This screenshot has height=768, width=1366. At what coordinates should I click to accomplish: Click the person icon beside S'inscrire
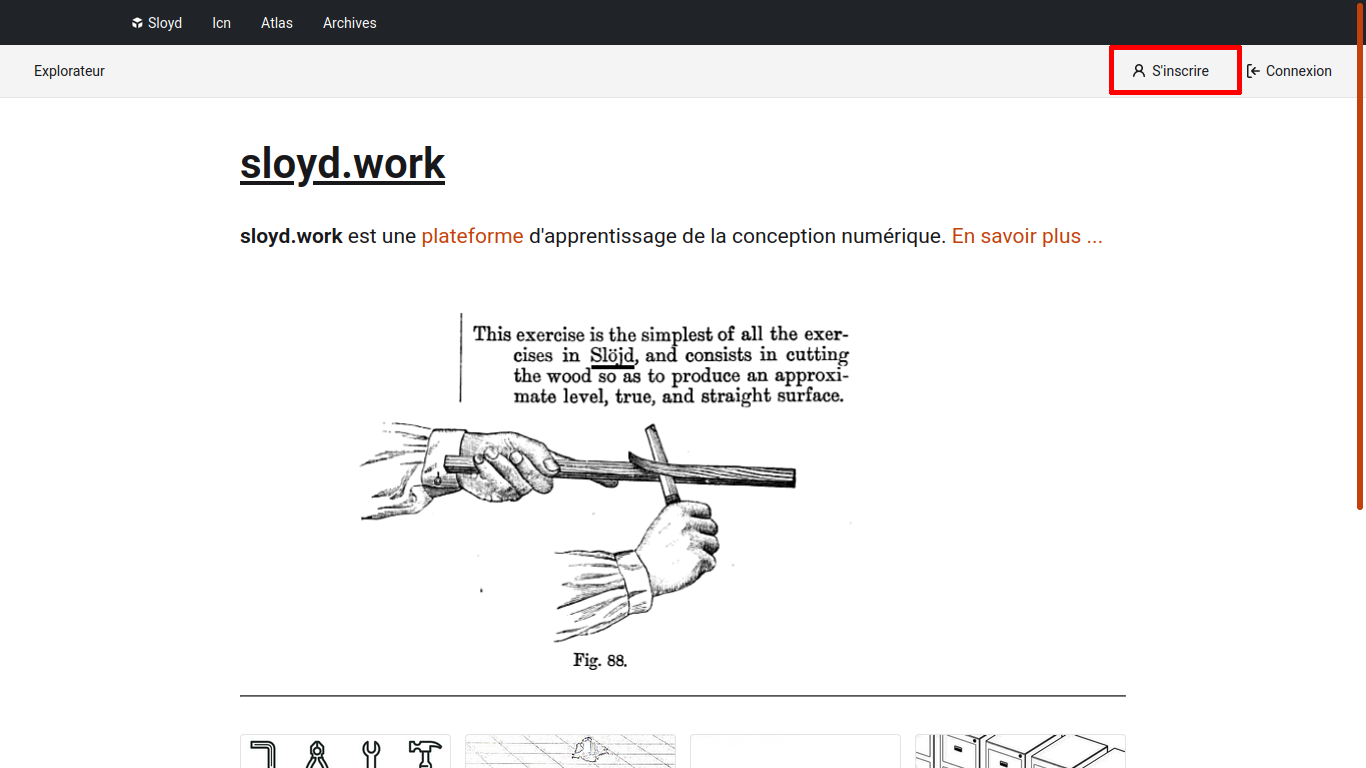[x=1138, y=71]
